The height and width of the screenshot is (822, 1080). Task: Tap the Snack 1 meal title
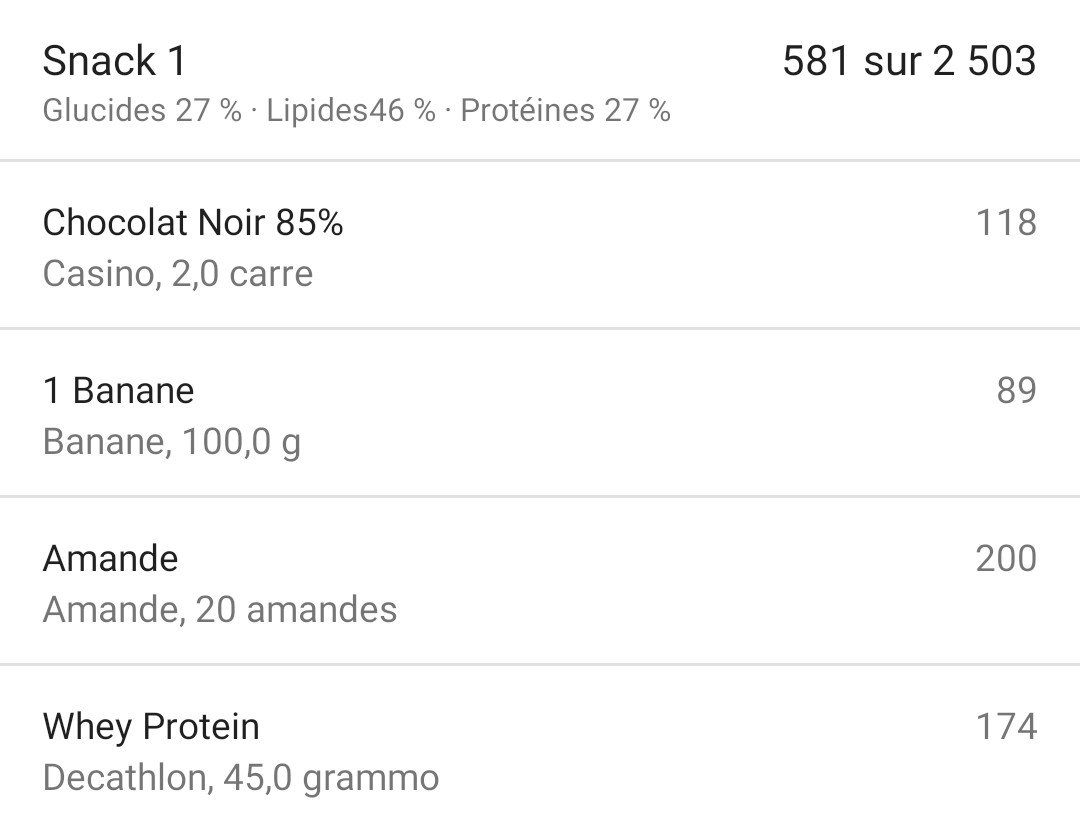click(114, 62)
